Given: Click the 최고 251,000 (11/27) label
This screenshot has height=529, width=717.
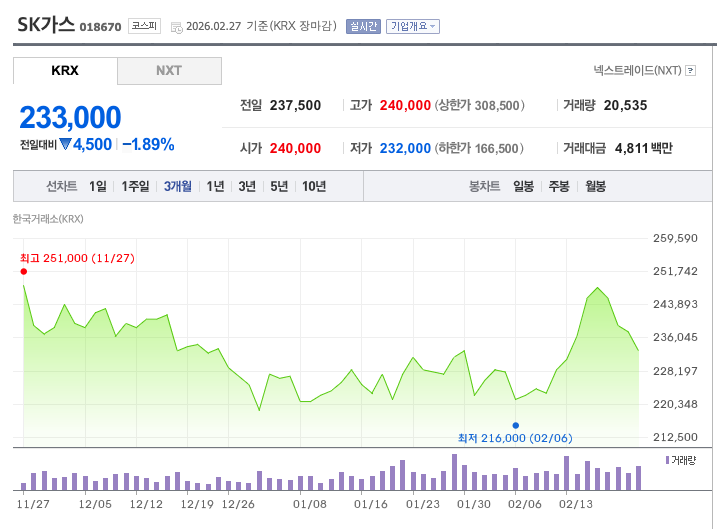Looking at the screenshot, I should pyautogui.click(x=77, y=258).
